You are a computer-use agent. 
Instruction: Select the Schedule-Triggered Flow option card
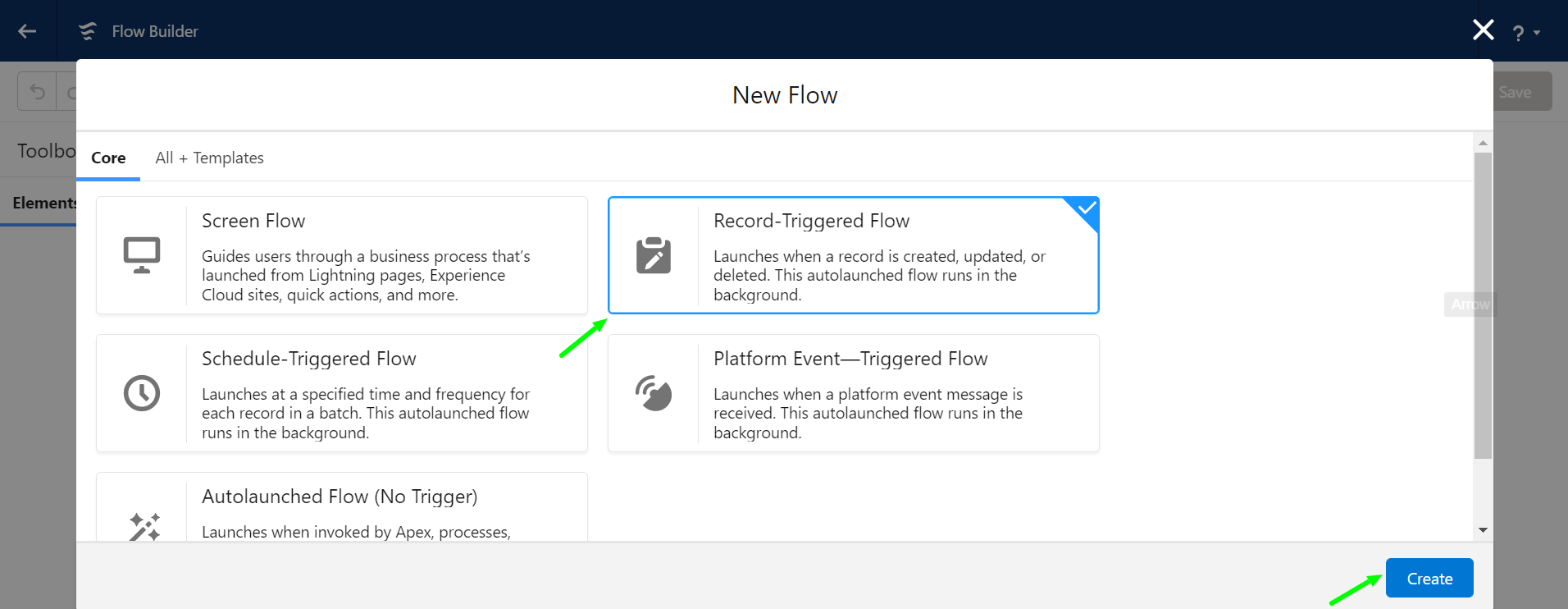click(342, 393)
